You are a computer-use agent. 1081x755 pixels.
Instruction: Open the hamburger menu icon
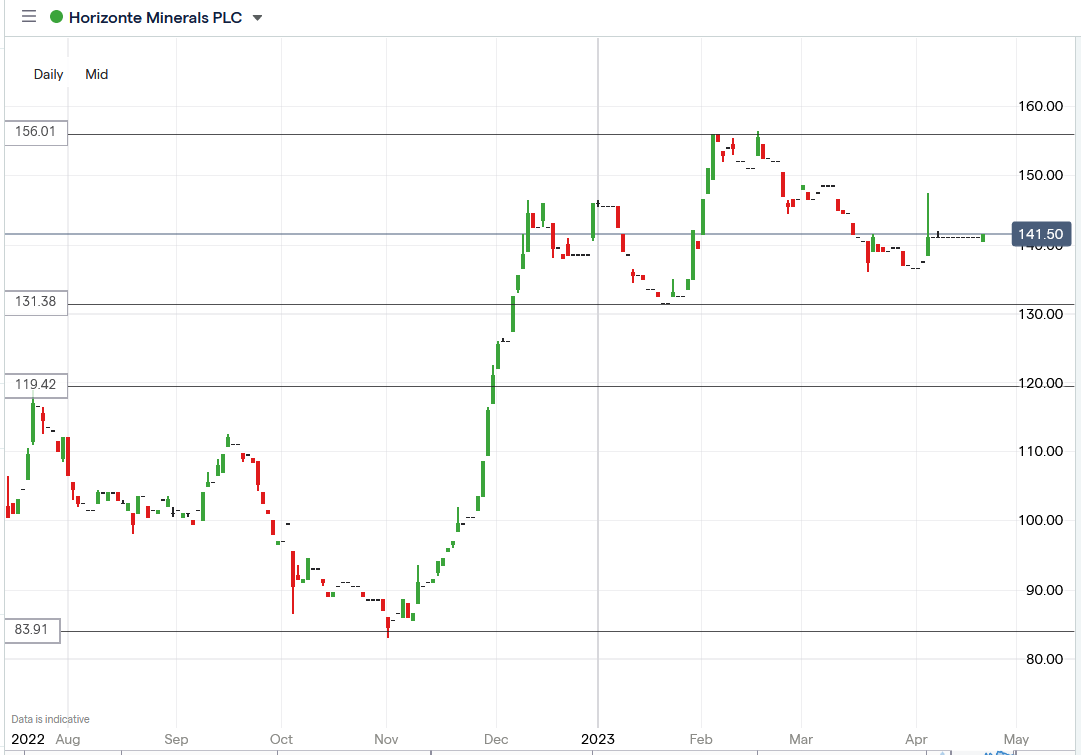pyautogui.click(x=29, y=17)
